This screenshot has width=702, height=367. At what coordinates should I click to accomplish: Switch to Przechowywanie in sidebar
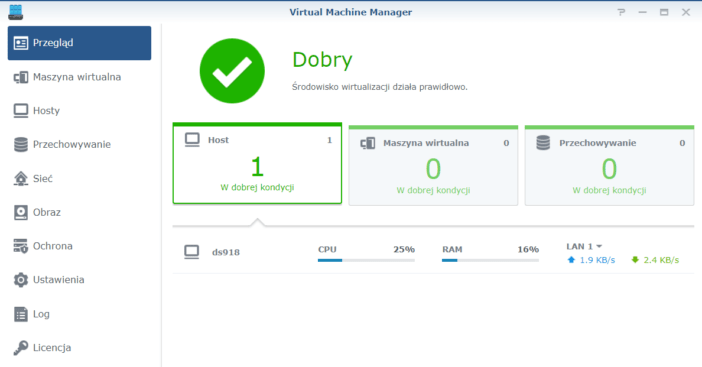[x=72, y=145]
